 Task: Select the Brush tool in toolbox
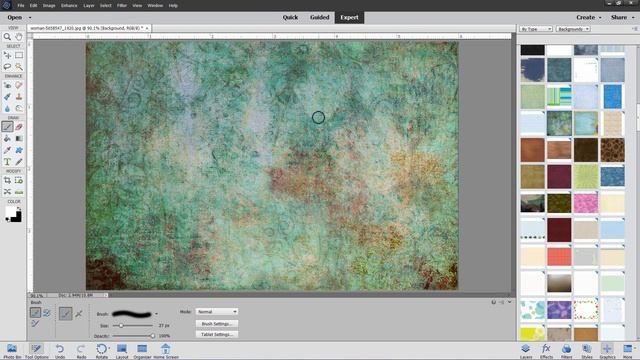tap(7, 127)
